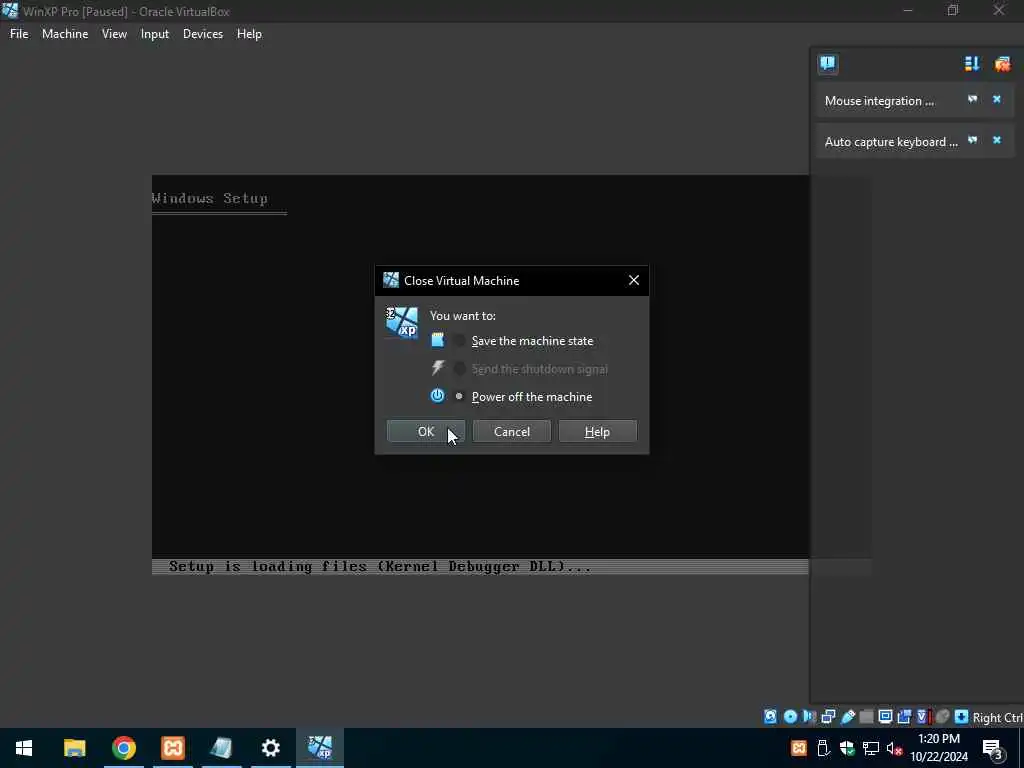Dismiss the Auto capture keyboard notification

tap(997, 140)
